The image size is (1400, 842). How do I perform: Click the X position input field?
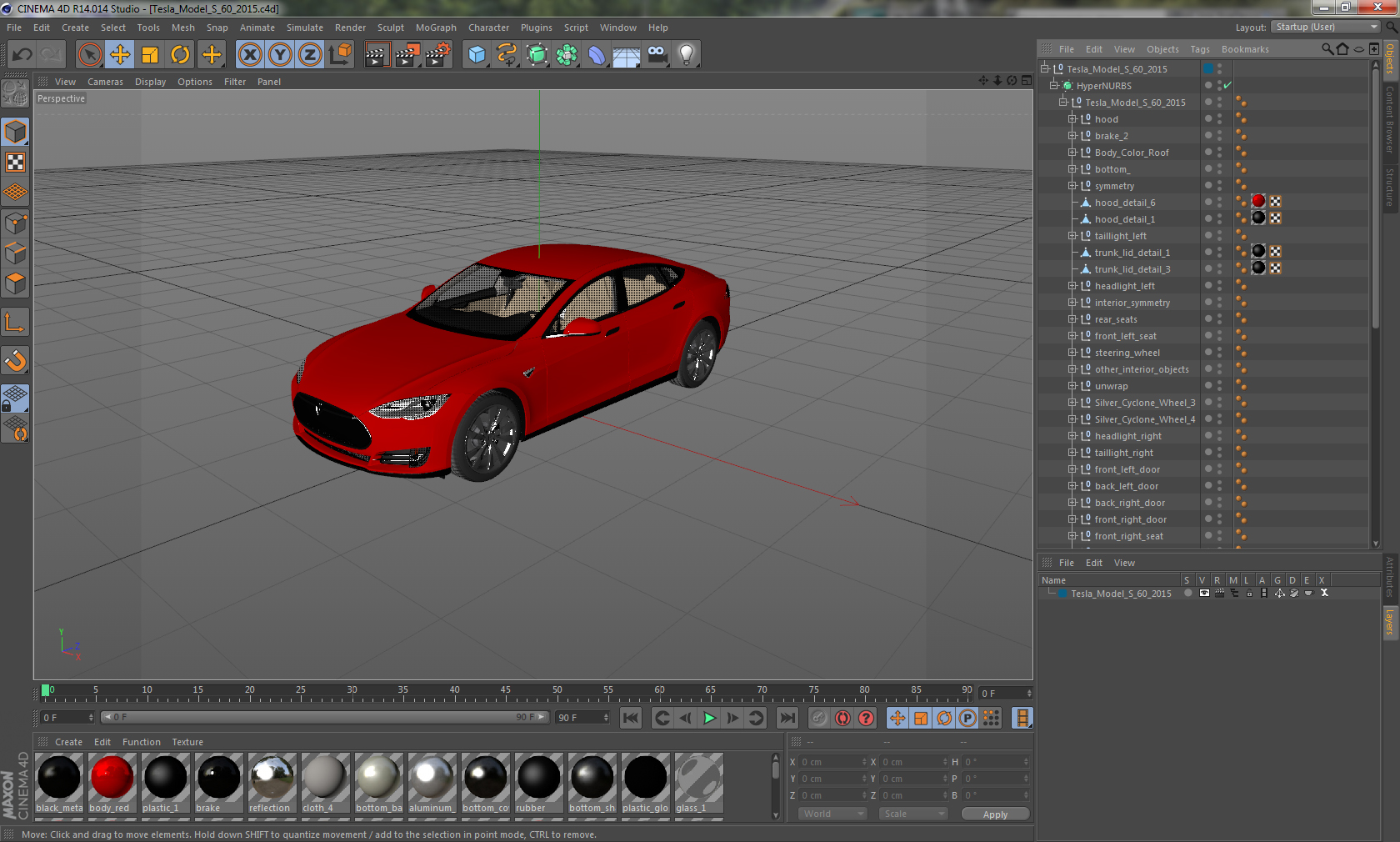[x=833, y=762]
